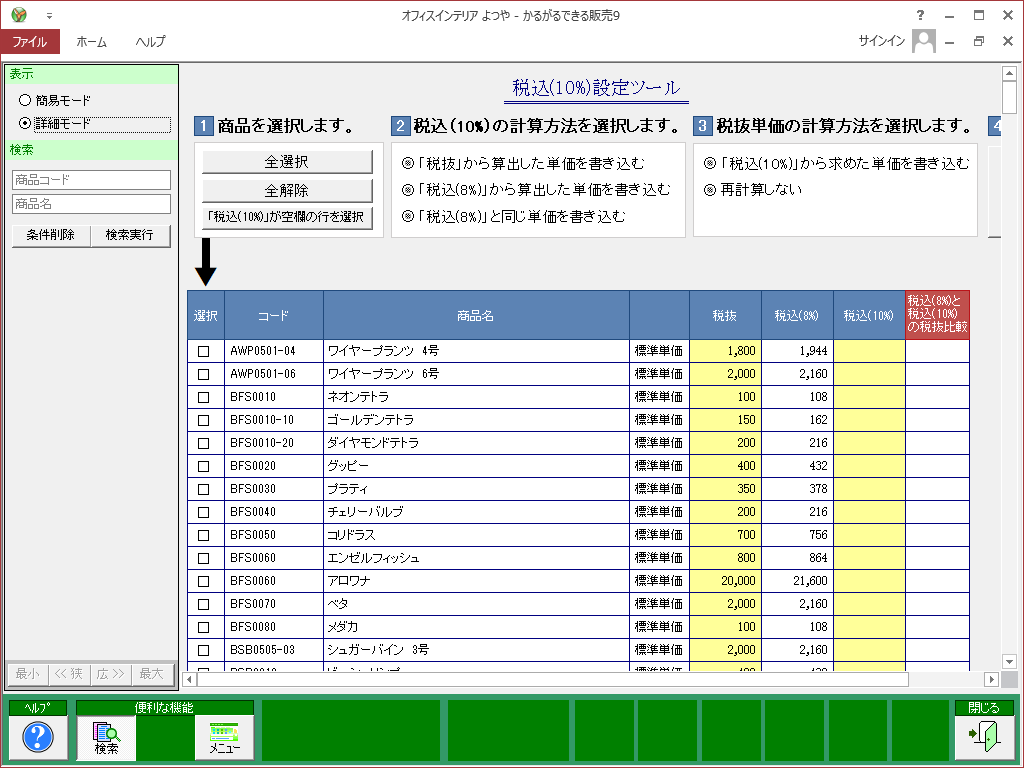Image resolution: width=1024 pixels, height=768 pixels.
Task: Click the 検索 magnifier icon in green bar
Action: (106, 737)
